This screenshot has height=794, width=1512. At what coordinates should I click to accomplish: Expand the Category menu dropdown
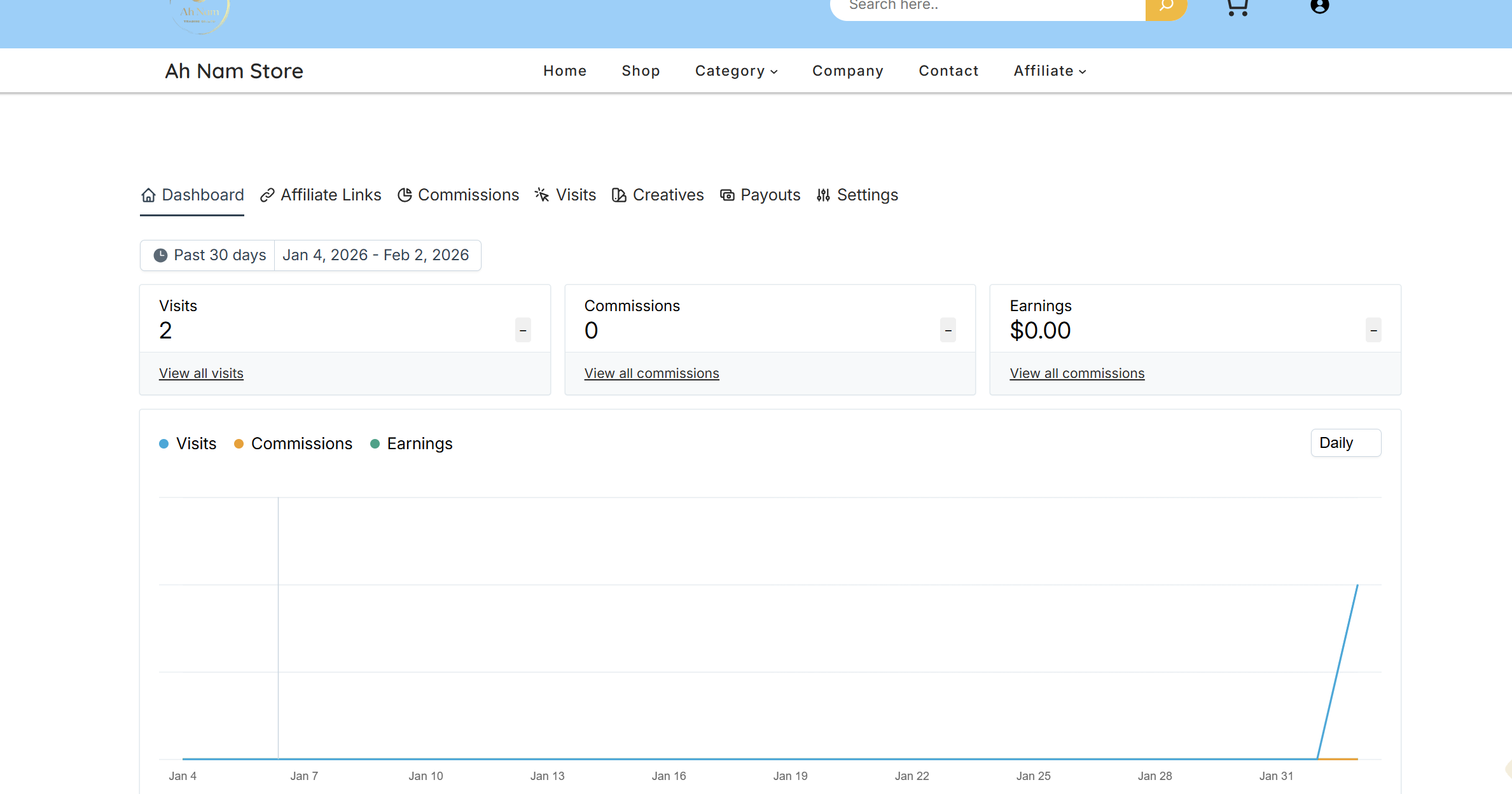point(736,71)
